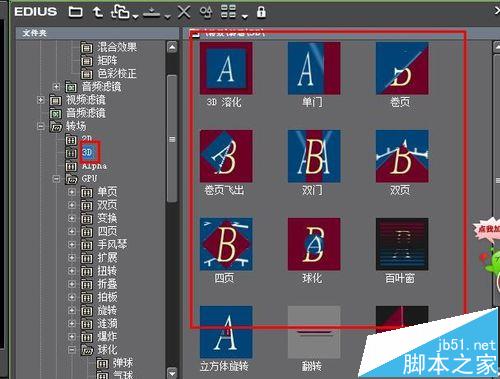
Task: Collapse the 球化 node under GPU
Action: tap(72, 350)
